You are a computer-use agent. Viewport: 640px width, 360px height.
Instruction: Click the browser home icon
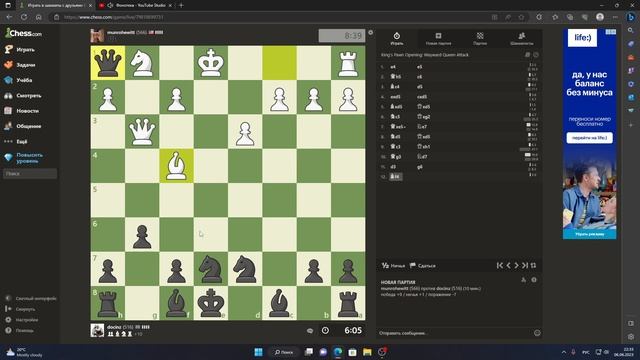point(39,17)
